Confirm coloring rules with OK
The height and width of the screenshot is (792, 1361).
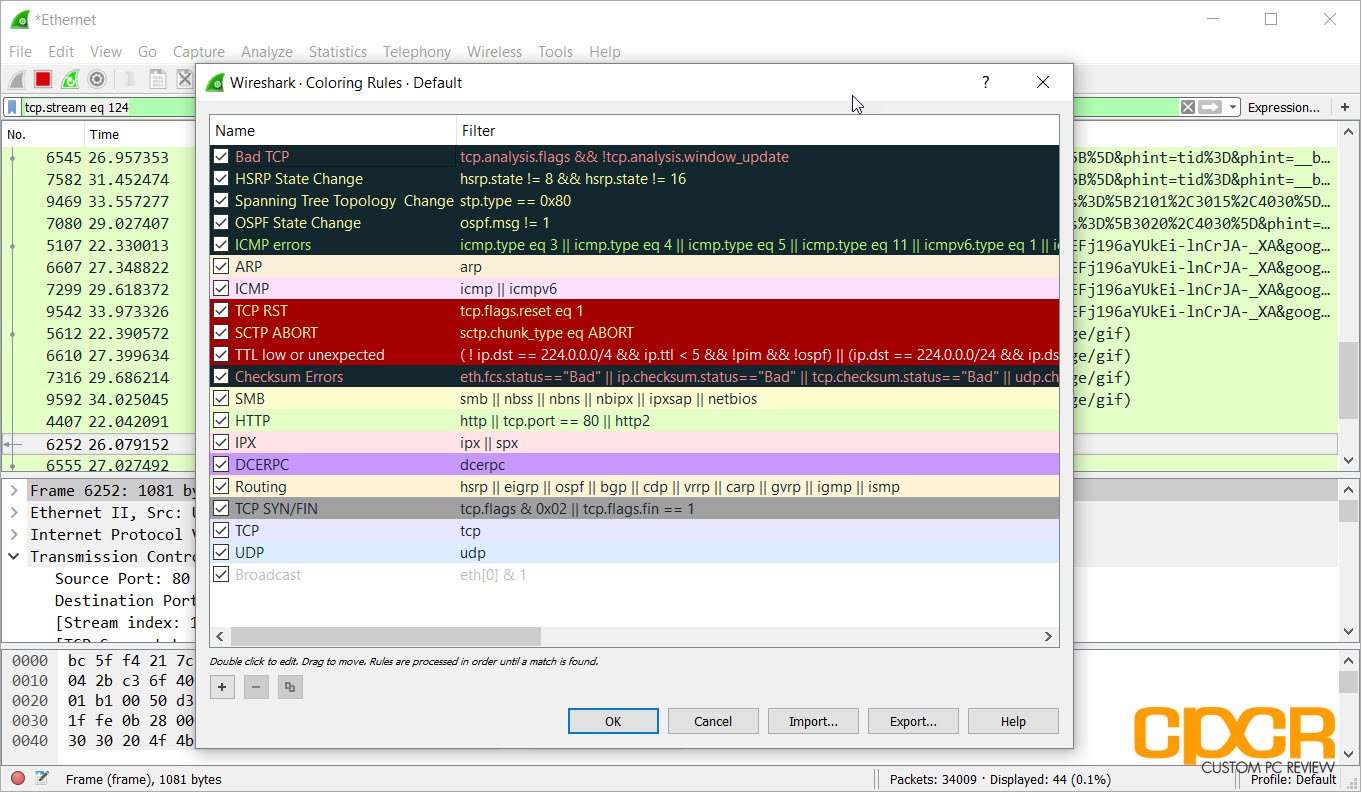point(613,721)
